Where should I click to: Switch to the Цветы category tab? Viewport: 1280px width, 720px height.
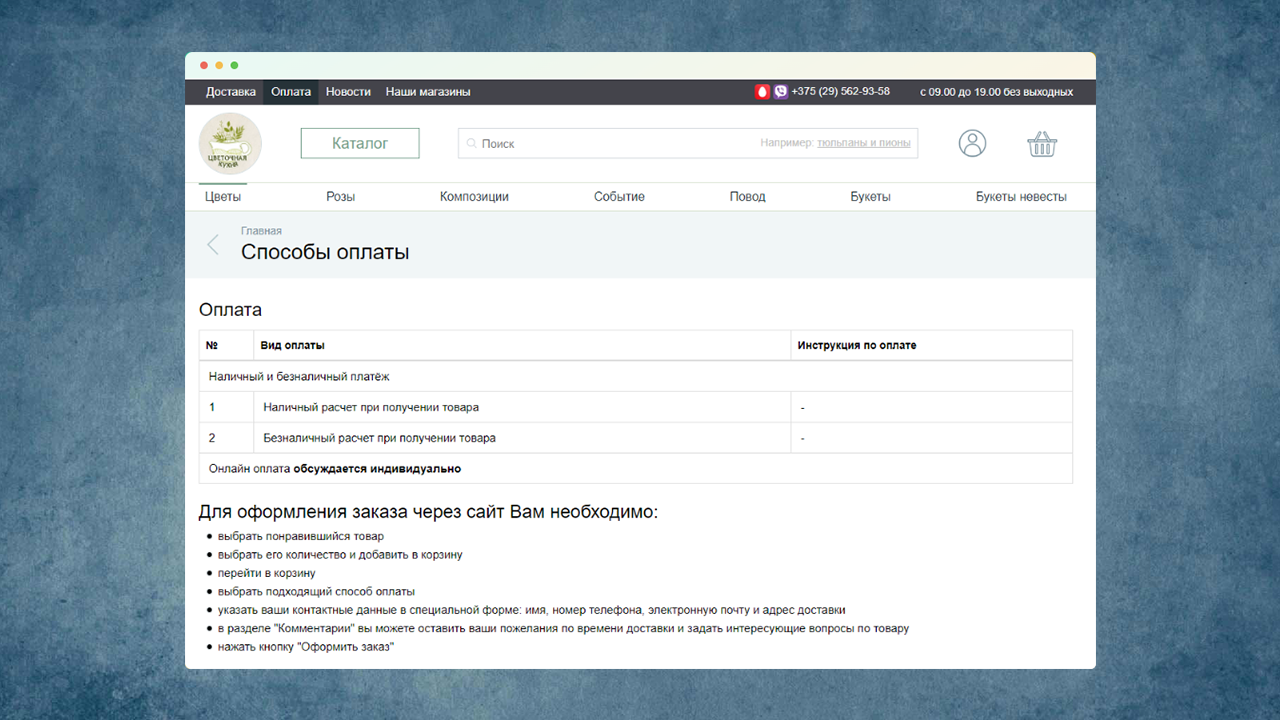pos(223,197)
